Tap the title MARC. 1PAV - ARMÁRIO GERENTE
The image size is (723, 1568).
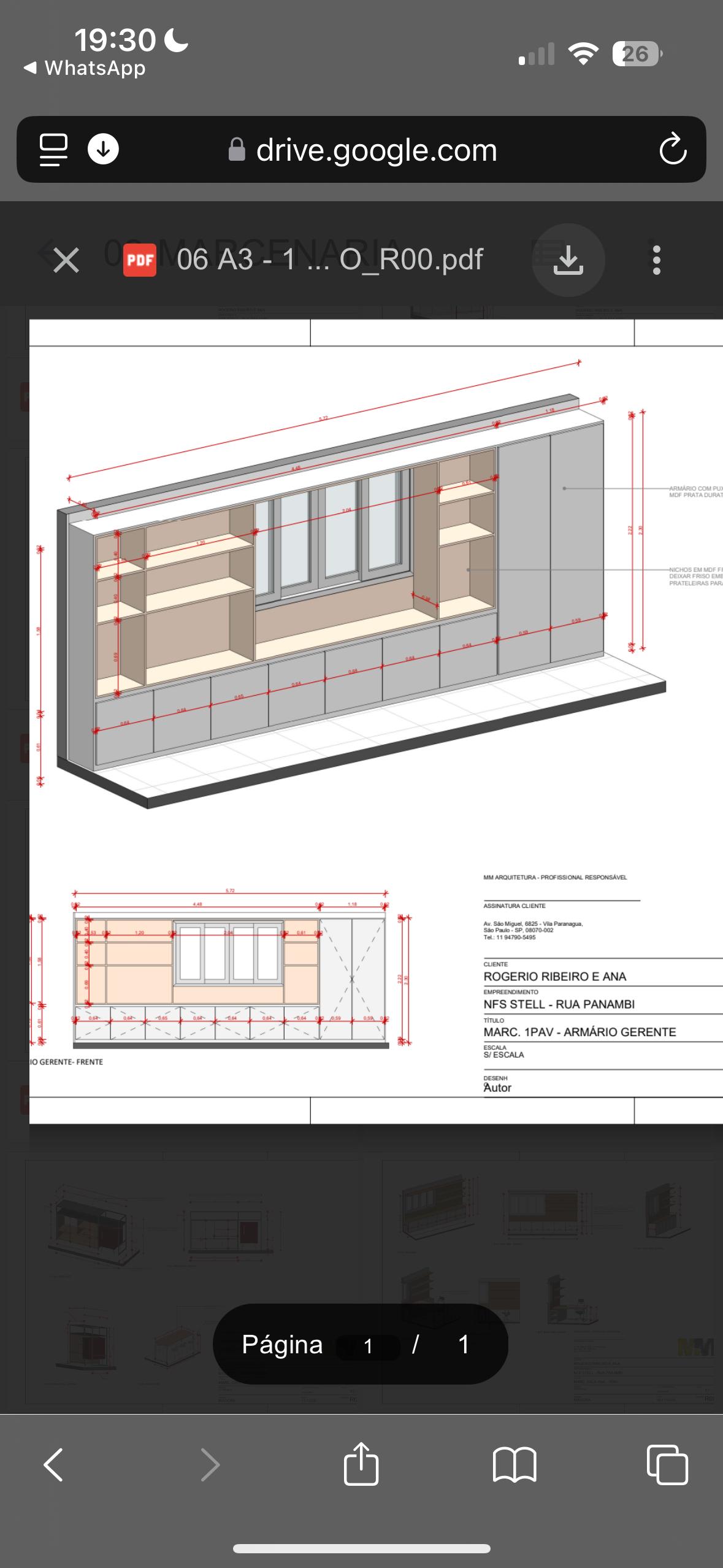(580, 1032)
